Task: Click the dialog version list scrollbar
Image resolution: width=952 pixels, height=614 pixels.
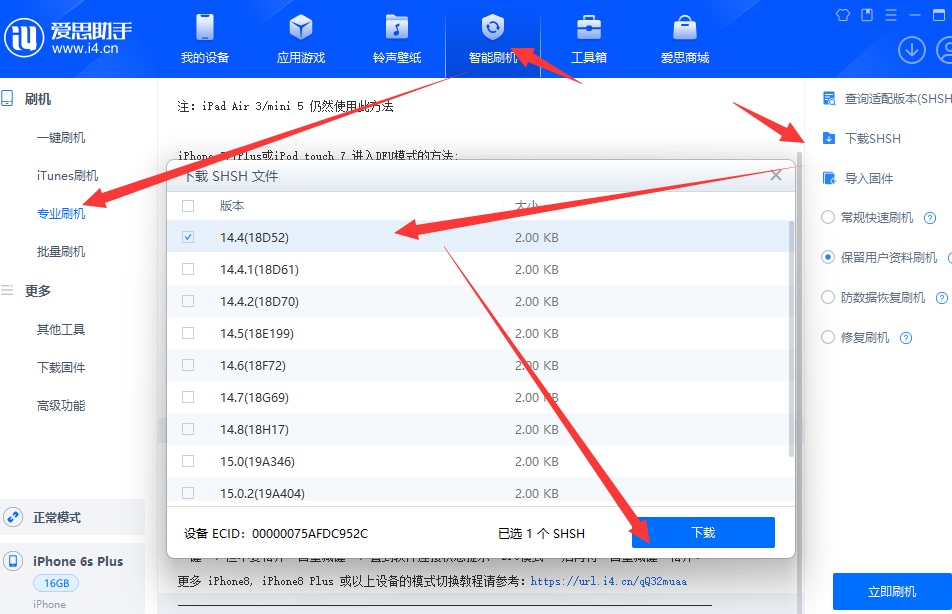Action: [791, 339]
